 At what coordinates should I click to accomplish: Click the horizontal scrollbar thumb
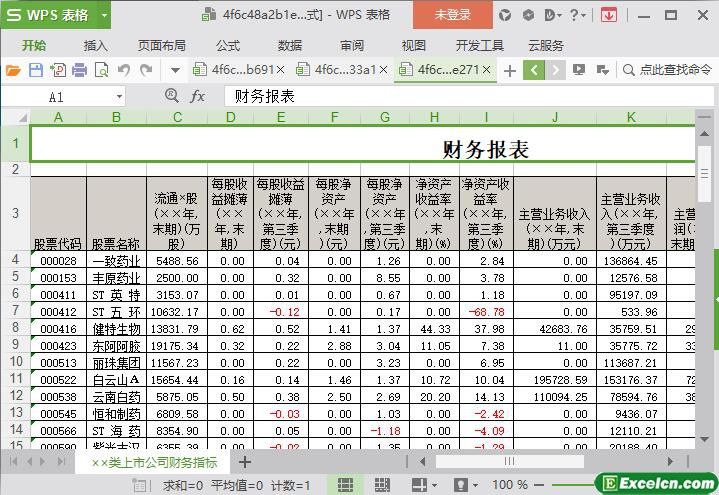pos(509,462)
